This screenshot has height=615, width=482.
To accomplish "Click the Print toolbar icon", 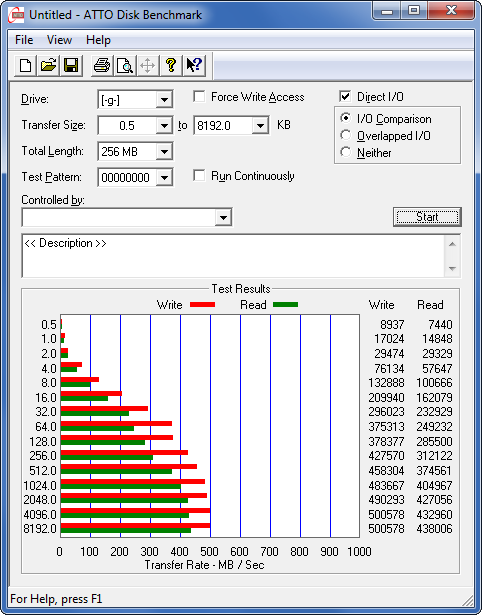I will click(102, 65).
